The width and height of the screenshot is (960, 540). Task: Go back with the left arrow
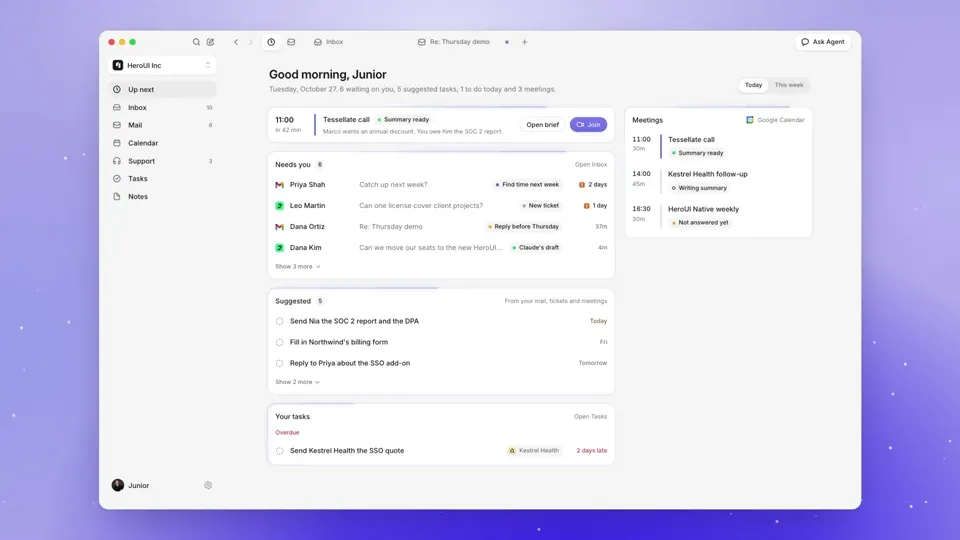click(x=236, y=42)
